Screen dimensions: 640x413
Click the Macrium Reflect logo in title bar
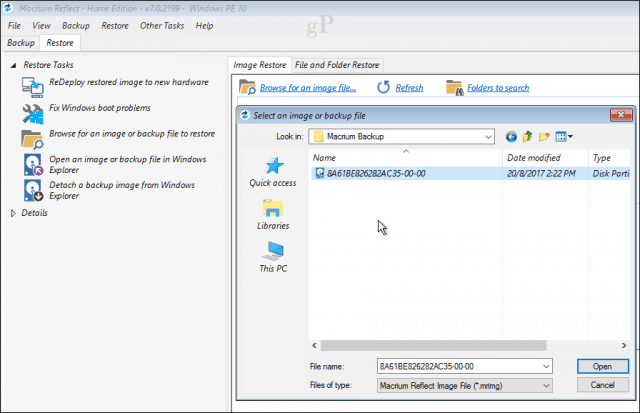click(8, 8)
